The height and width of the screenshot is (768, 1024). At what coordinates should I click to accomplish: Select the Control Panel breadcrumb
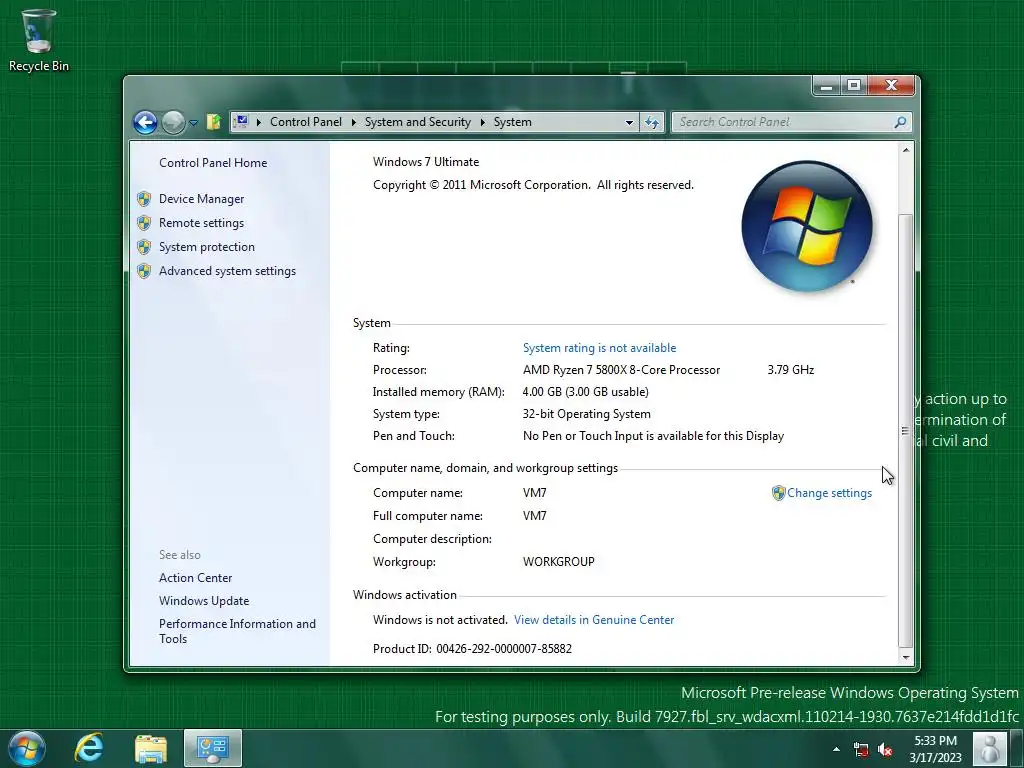click(306, 122)
